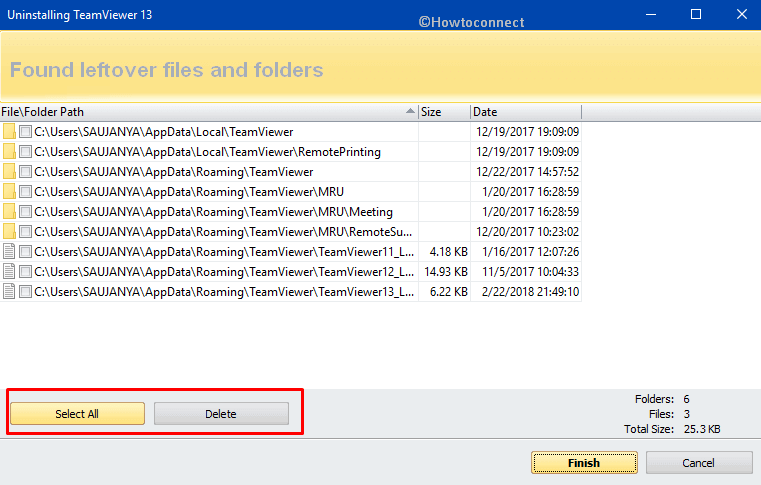Maximize the Uninstalling TeamViewer 13 window
The width and height of the screenshot is (761, 485).
pyautogui.click(x=696, y=15)
